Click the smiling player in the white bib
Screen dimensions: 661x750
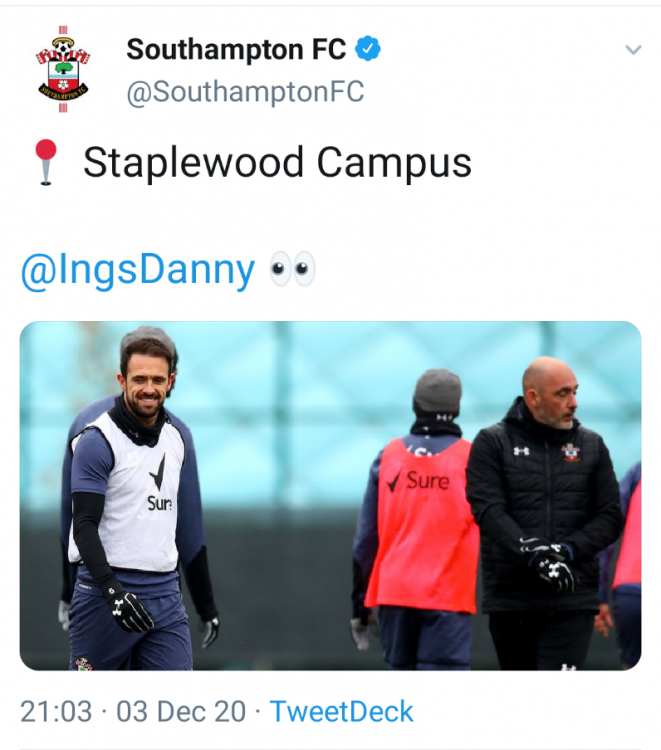coord(140,500)
